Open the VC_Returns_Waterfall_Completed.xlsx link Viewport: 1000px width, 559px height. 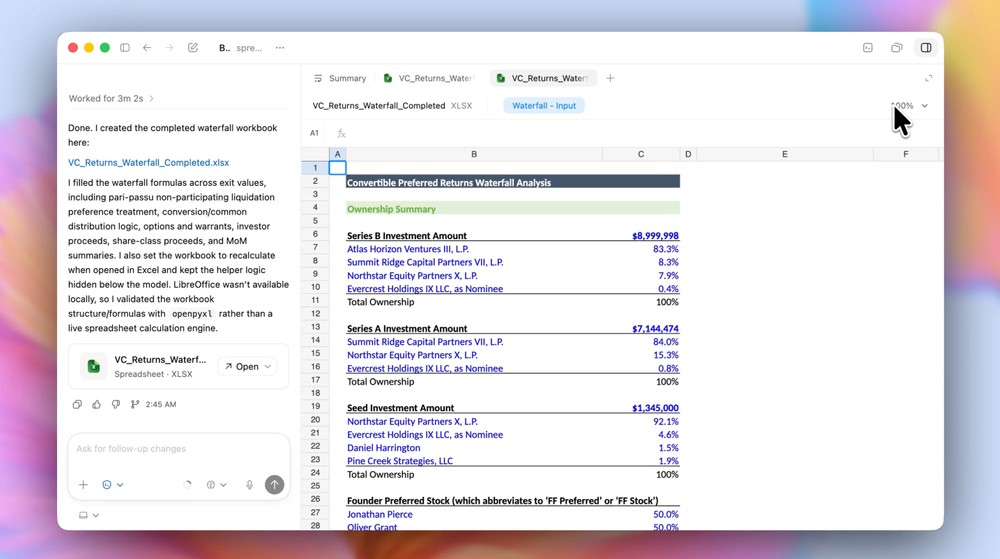coord(148,162)
